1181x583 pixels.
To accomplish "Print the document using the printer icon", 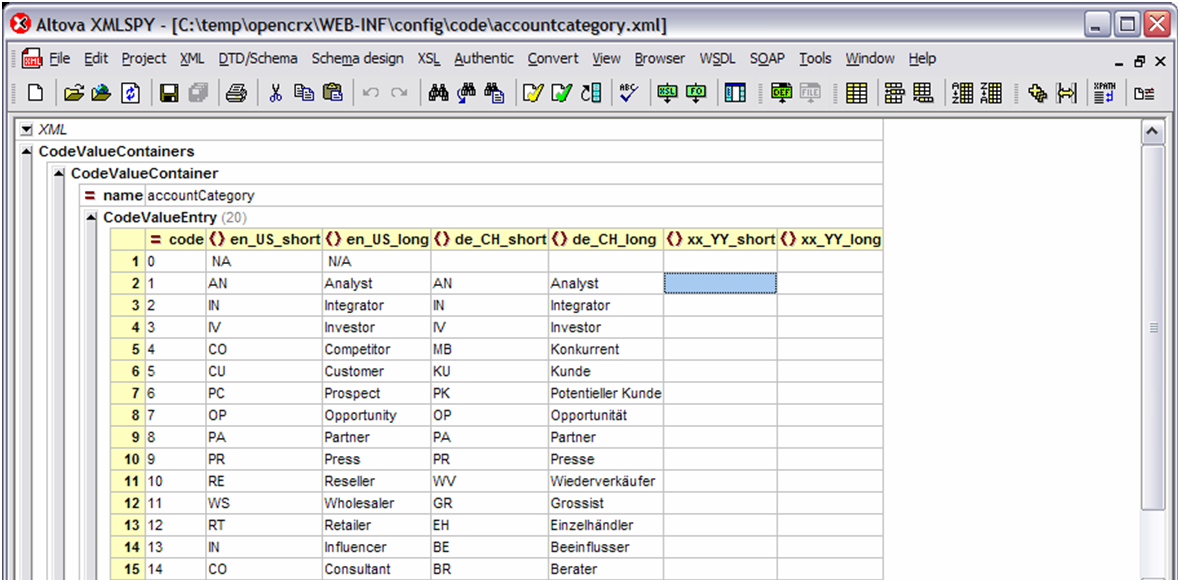I will point(237,93).
